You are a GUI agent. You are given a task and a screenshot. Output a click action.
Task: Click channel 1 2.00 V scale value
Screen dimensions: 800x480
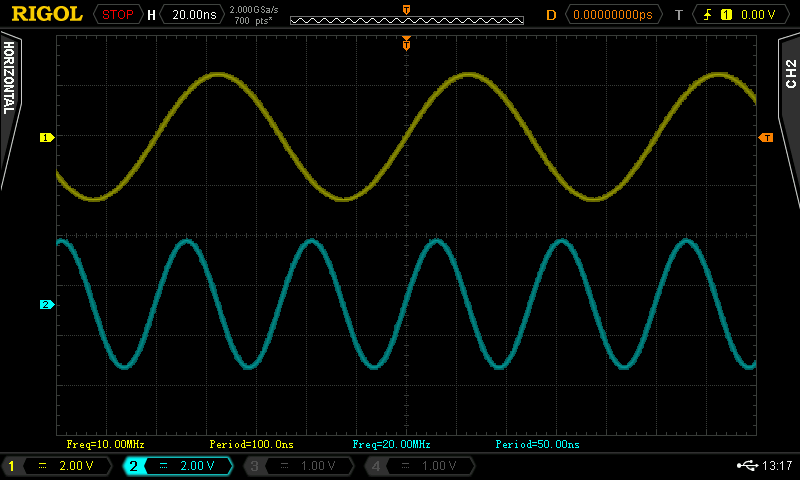coord(76,466)
